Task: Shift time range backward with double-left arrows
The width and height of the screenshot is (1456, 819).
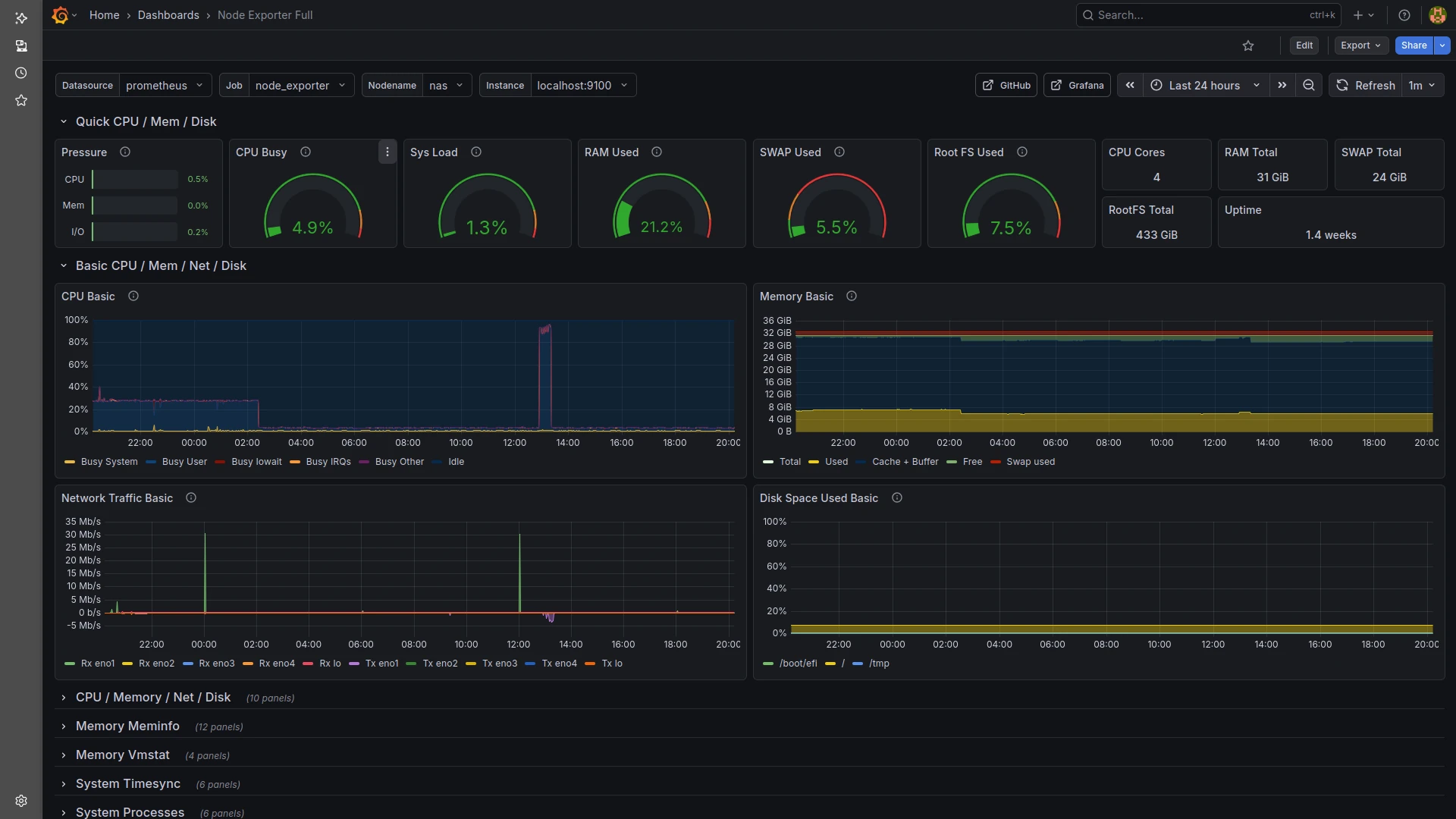Action: (1130, 85)
